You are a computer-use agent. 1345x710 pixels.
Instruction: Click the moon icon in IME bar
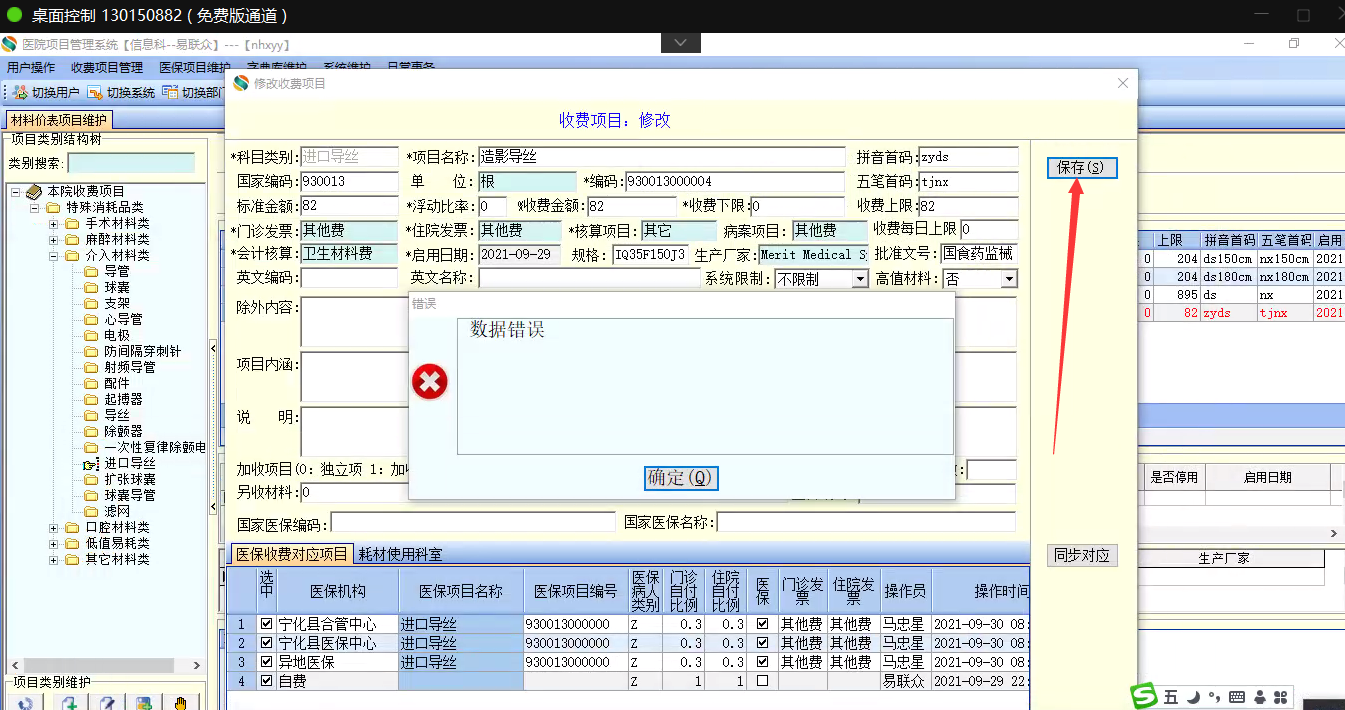pos(1193,696)
